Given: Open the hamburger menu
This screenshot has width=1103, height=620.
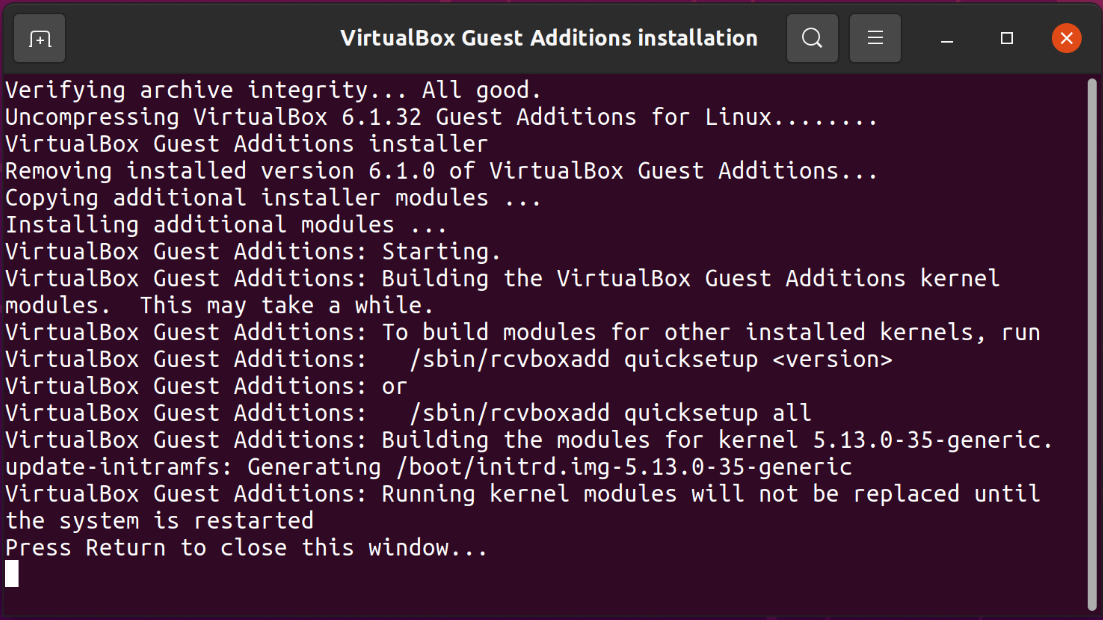Looking at the screenshot, I should click(x=875, y=39).
